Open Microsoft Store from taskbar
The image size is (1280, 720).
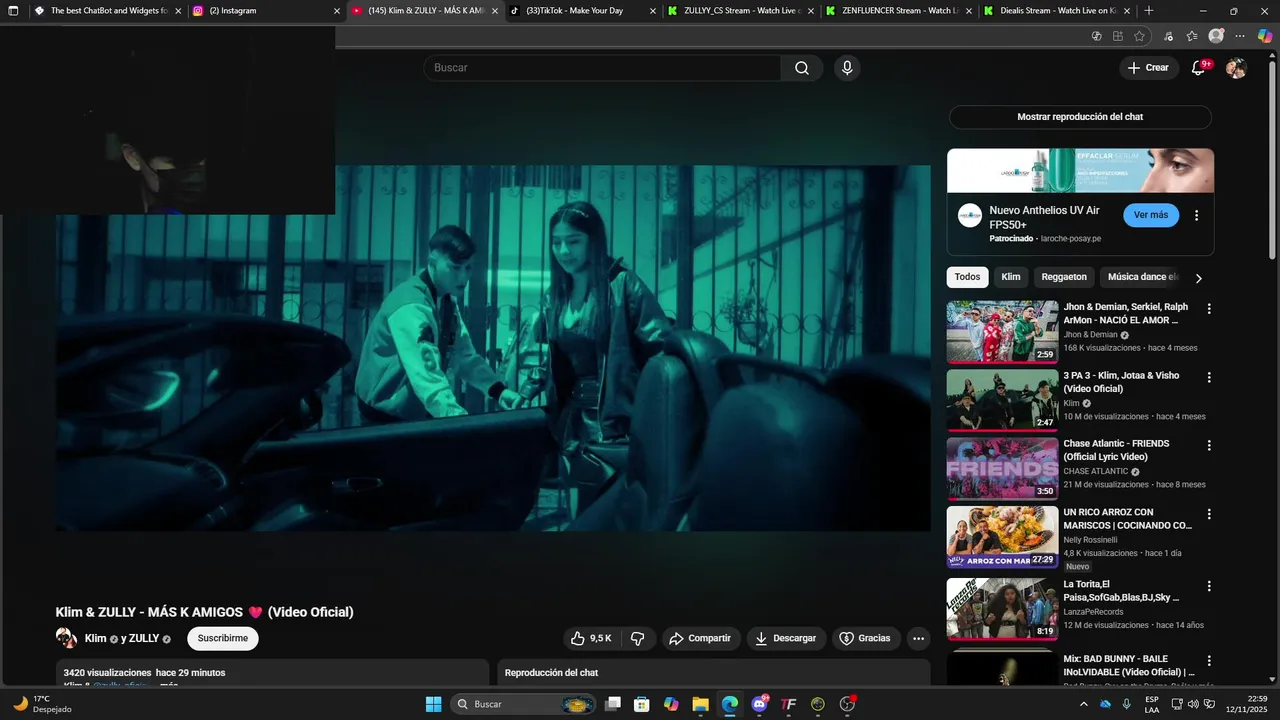(x=642, y=704)
